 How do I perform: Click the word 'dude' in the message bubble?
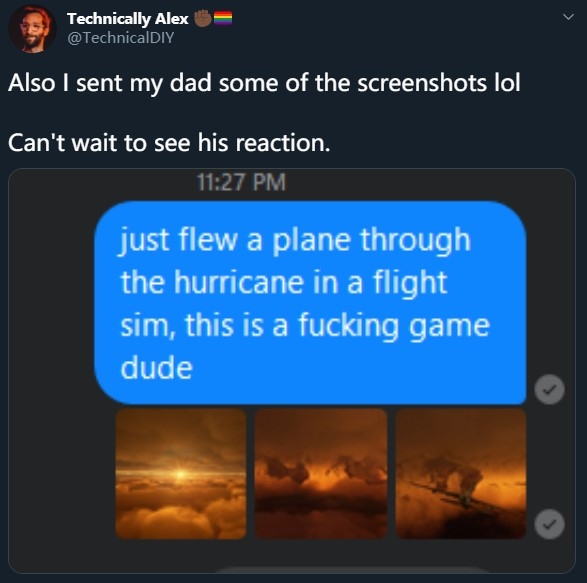click(x=156, y=368)
